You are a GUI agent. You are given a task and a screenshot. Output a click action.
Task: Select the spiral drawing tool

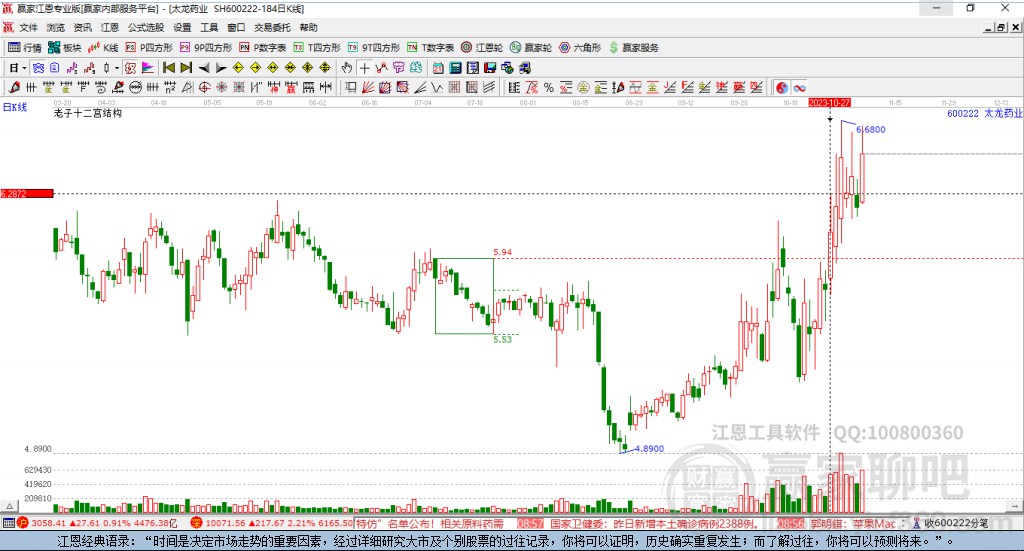[x=101, y=87]
